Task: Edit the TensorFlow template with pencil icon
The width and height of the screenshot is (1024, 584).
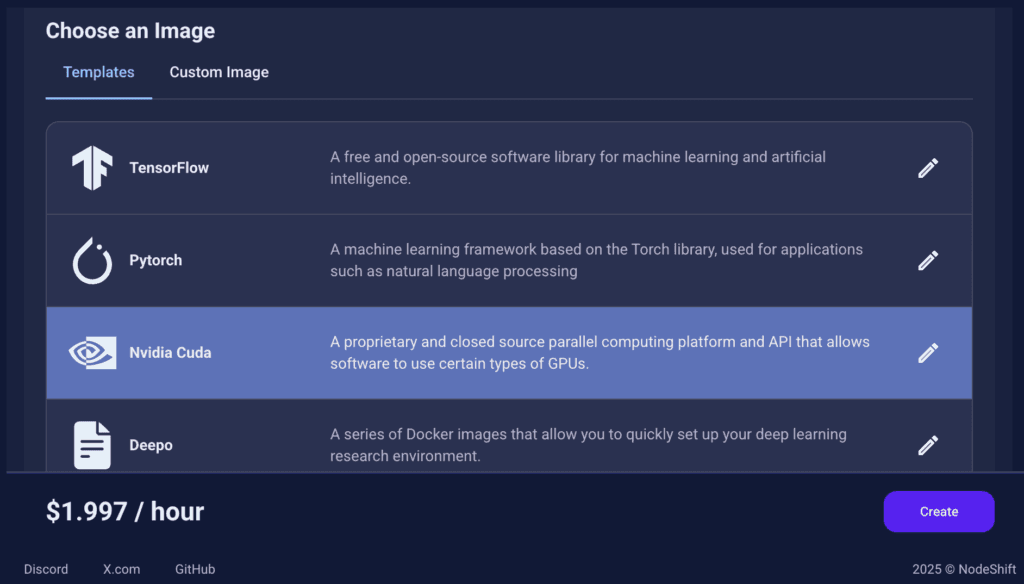Action: point(928,168)
